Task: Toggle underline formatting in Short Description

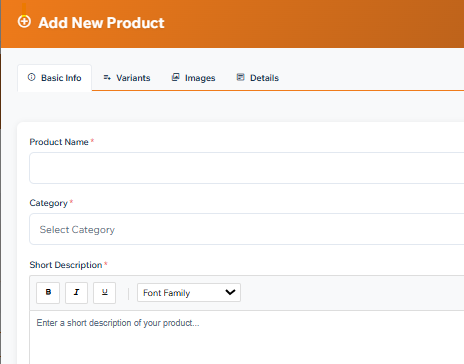Action: (104, 293)
